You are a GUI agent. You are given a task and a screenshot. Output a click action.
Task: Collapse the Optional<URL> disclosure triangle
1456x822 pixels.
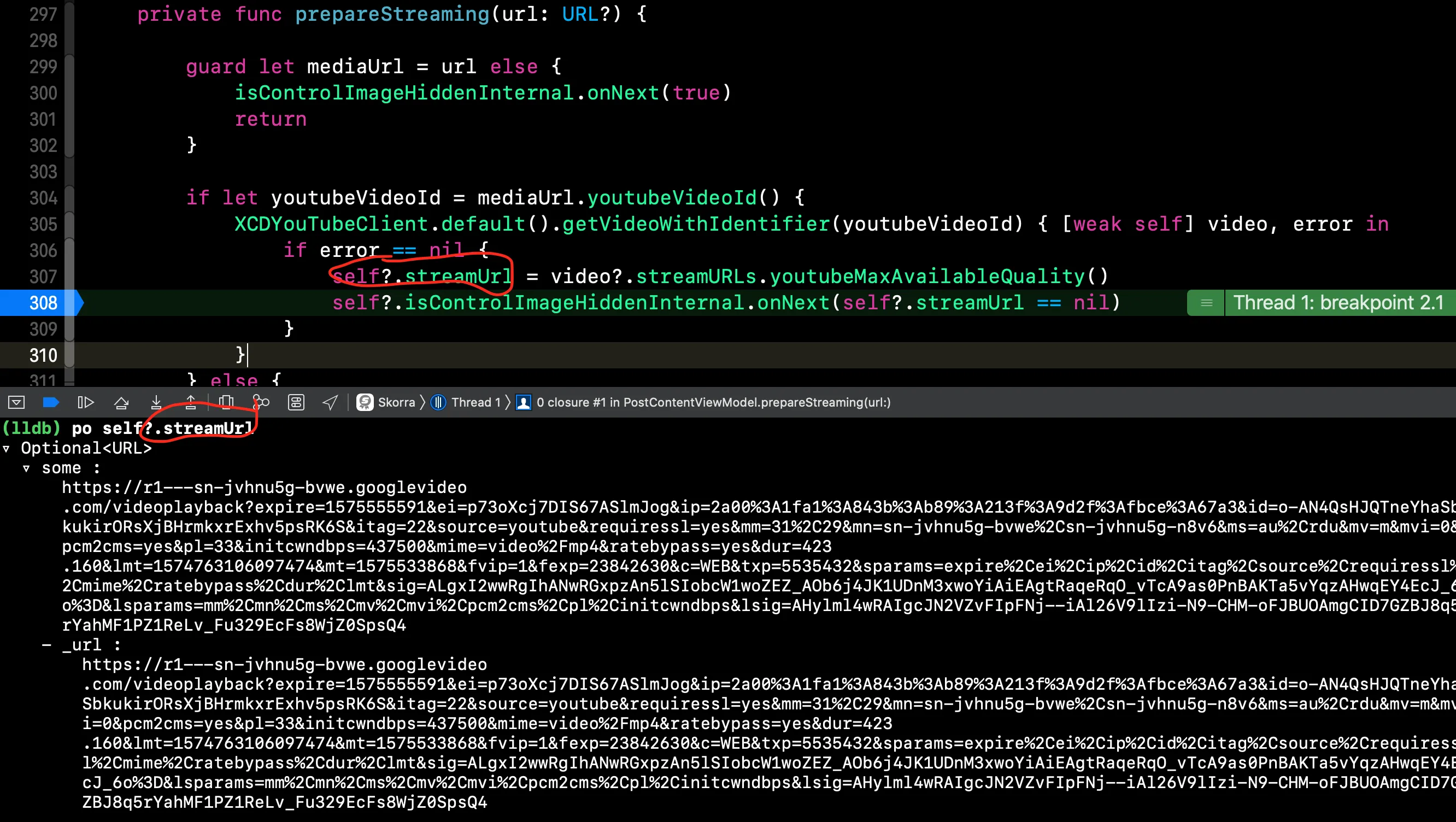6,449
